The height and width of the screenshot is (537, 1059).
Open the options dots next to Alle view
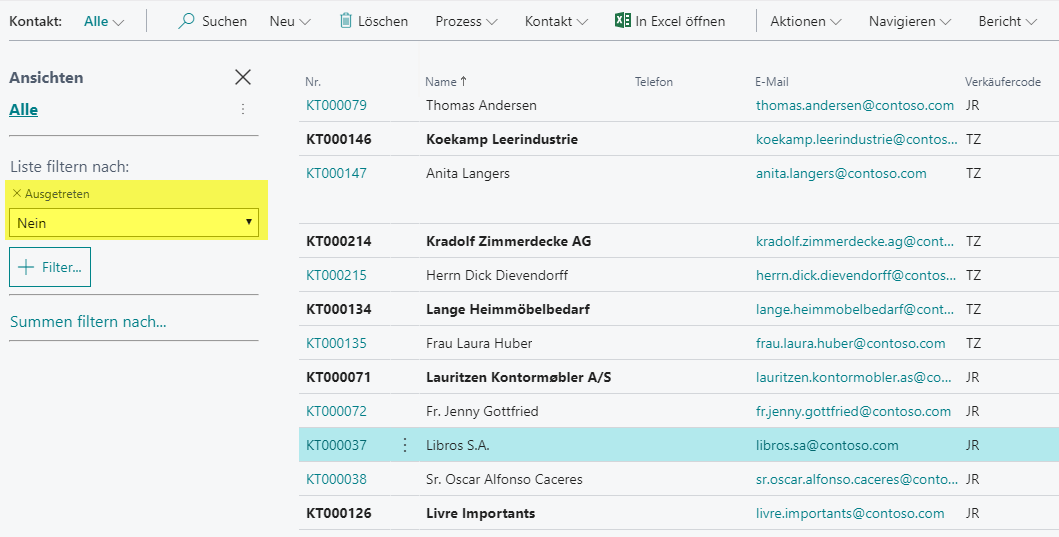click(x=243, y=109)
